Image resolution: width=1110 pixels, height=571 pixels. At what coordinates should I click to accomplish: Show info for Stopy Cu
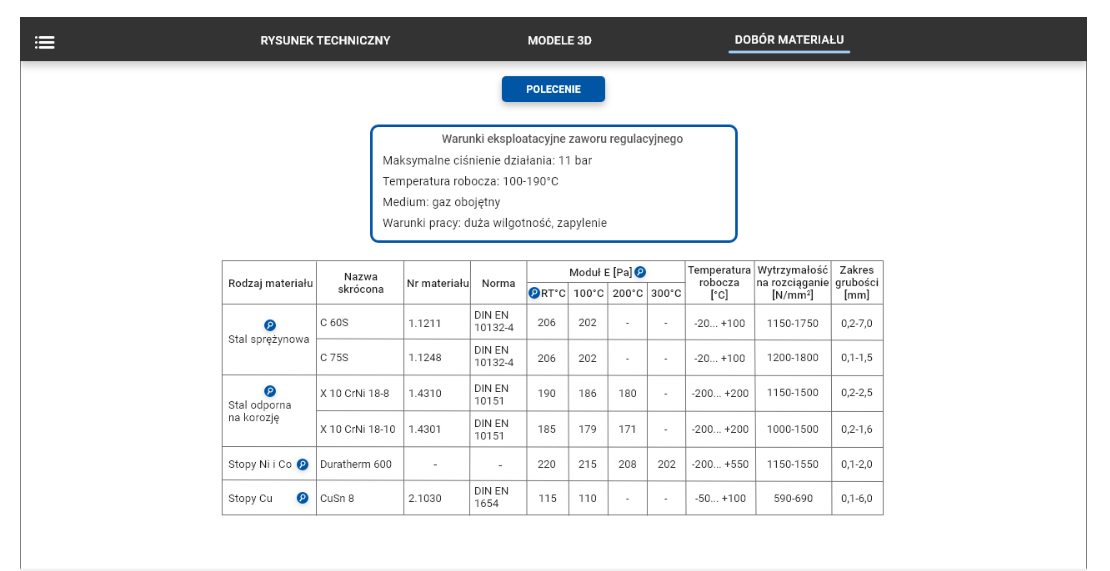coord(302,498)
